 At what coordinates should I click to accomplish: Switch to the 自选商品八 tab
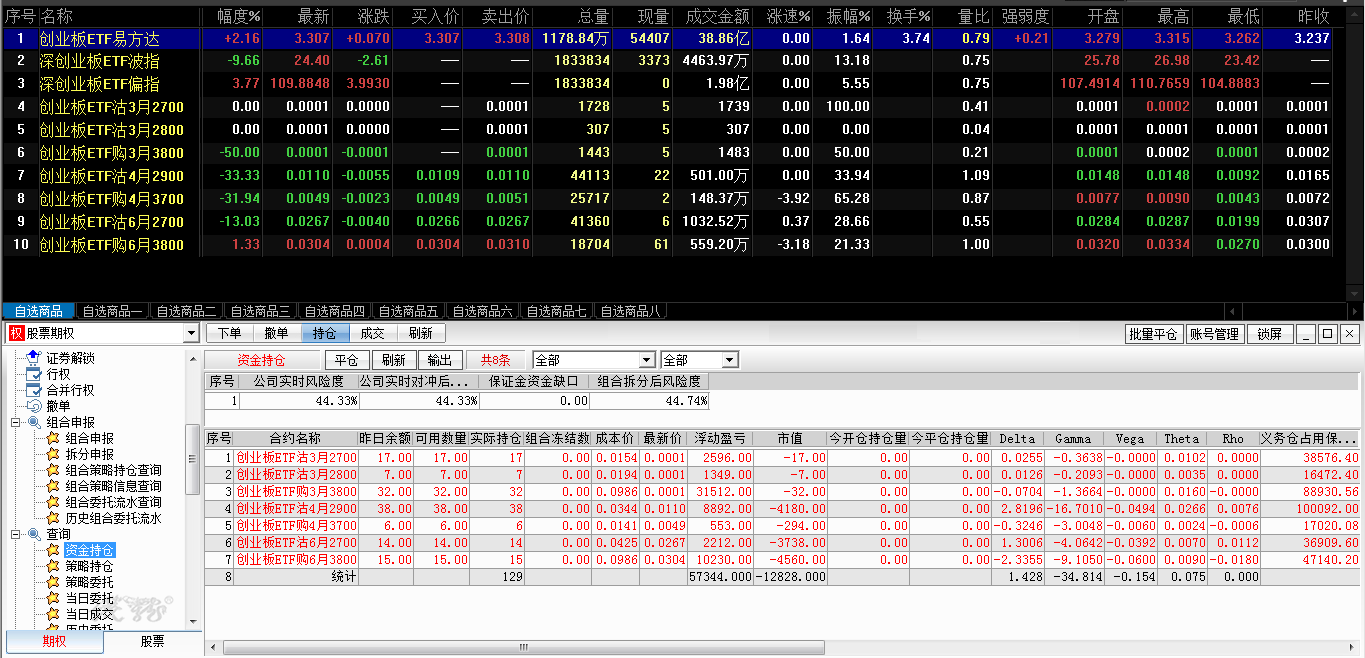tap(630, 311)
